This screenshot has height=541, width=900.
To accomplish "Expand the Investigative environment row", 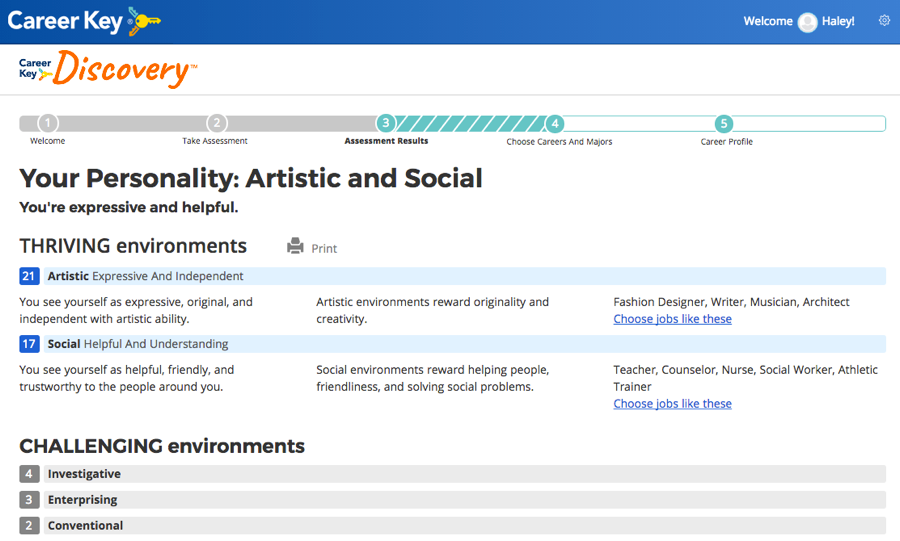I will [452, 474].
